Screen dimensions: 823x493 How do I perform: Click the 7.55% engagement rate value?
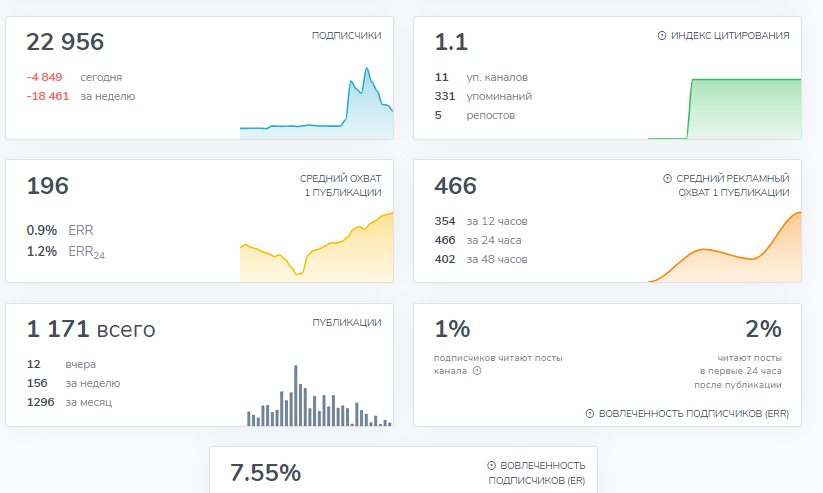click(x=266, y=473)
